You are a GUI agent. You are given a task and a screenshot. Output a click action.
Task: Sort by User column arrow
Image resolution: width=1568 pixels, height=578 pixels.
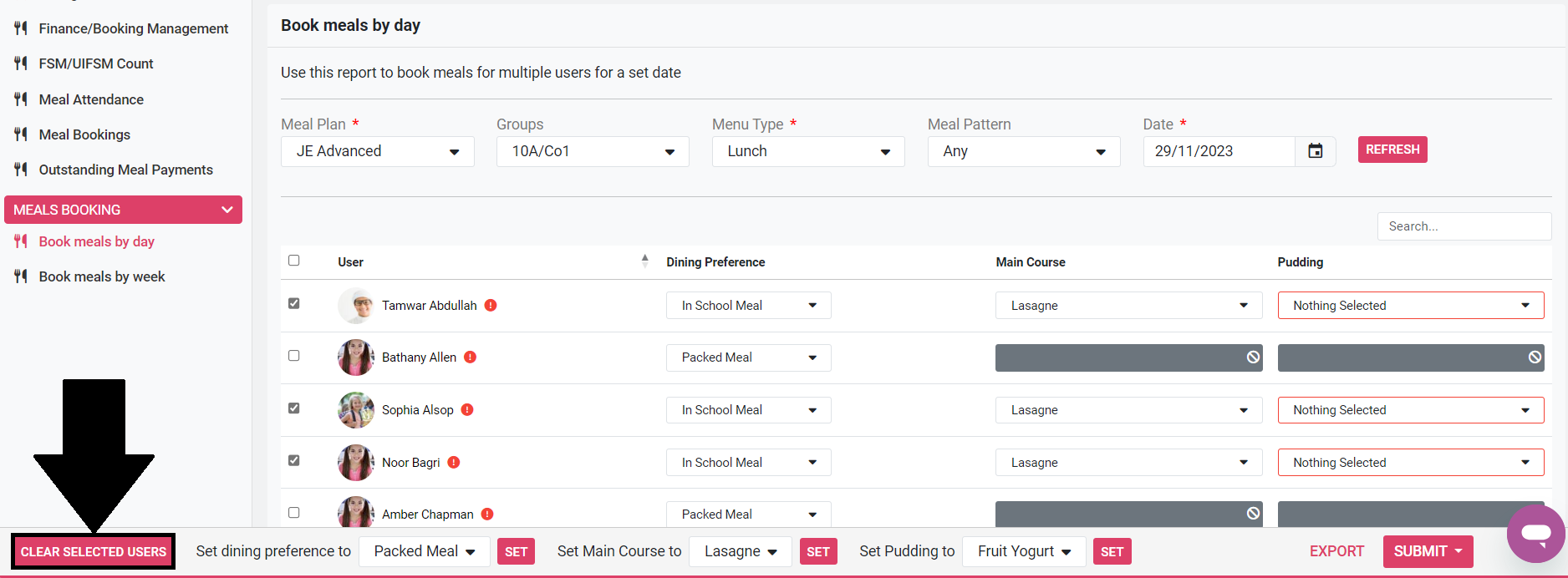pos(644,261)
